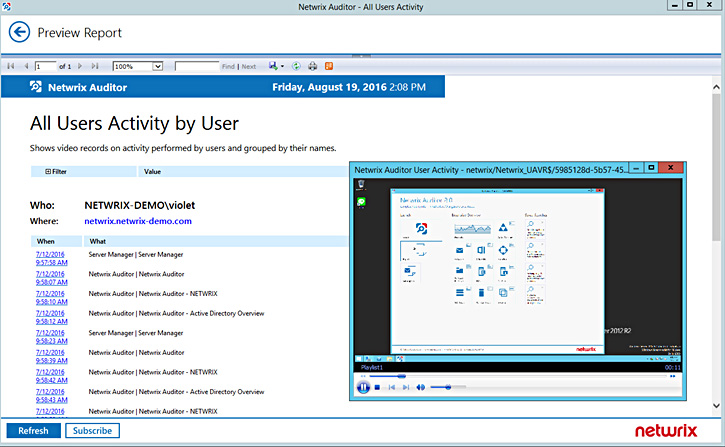
Task: Print the report via printer icon
Action: click(313, 66)
